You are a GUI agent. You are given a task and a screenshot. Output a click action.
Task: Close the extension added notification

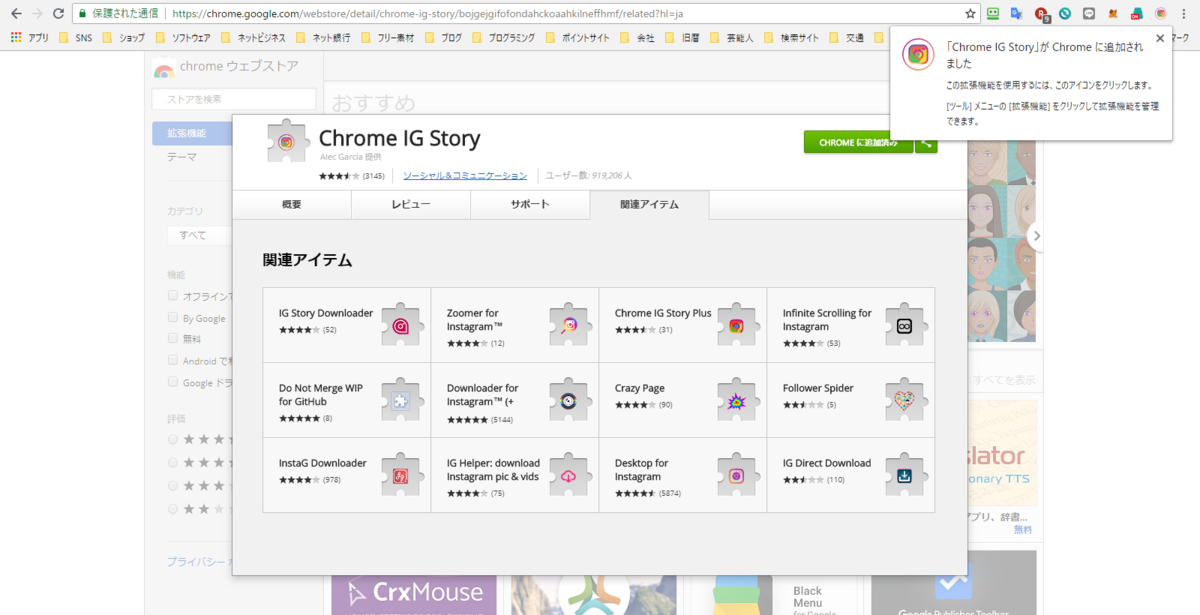1160,39
